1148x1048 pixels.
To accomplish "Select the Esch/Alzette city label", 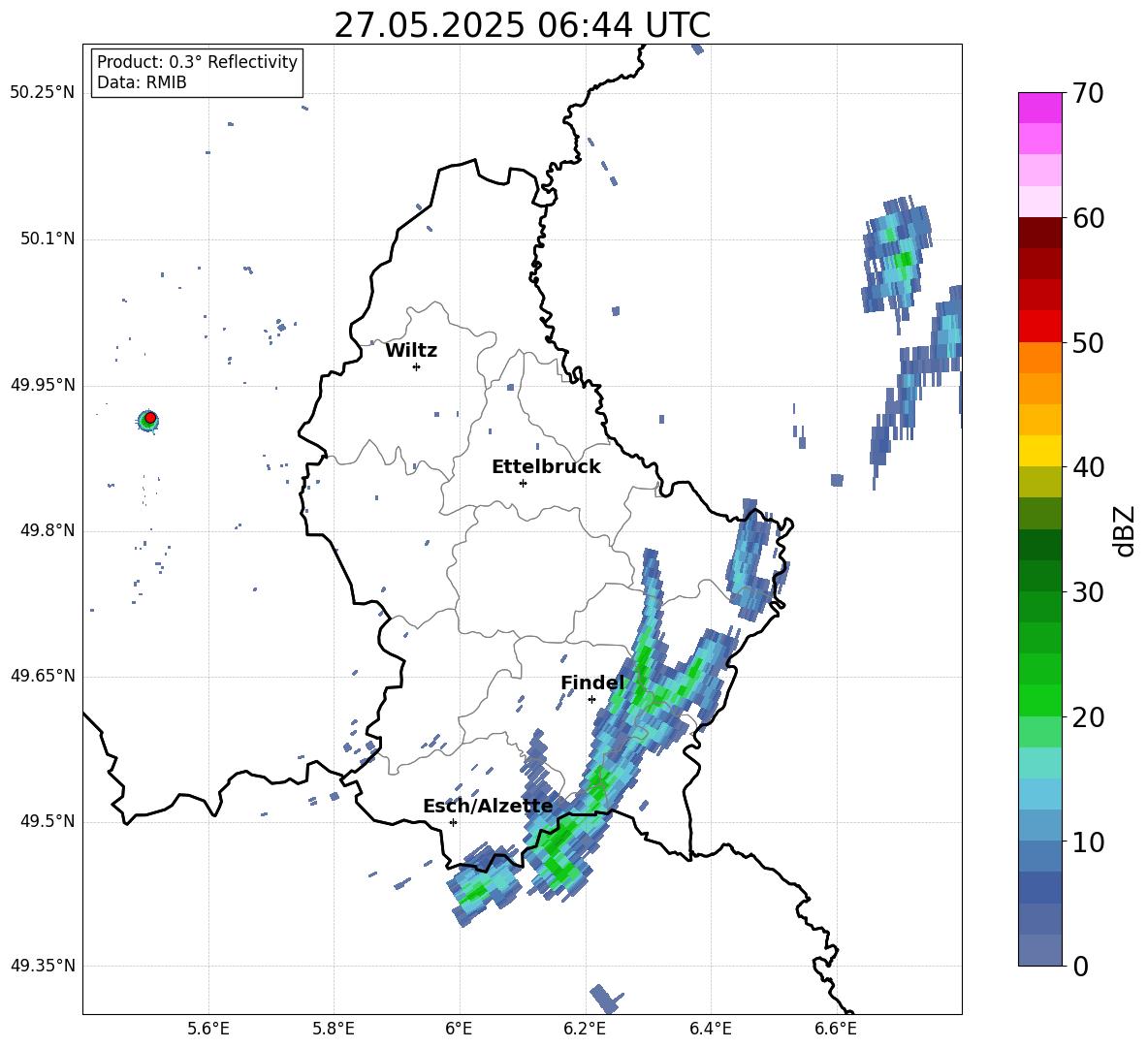I will pyautogui.click(x=488, y=807).
